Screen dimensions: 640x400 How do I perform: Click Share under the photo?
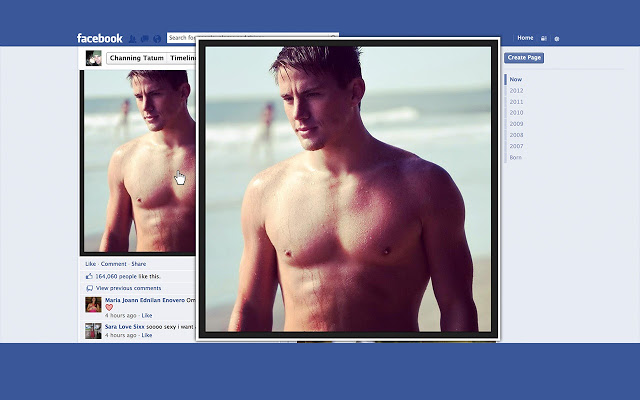pos(139,264)
